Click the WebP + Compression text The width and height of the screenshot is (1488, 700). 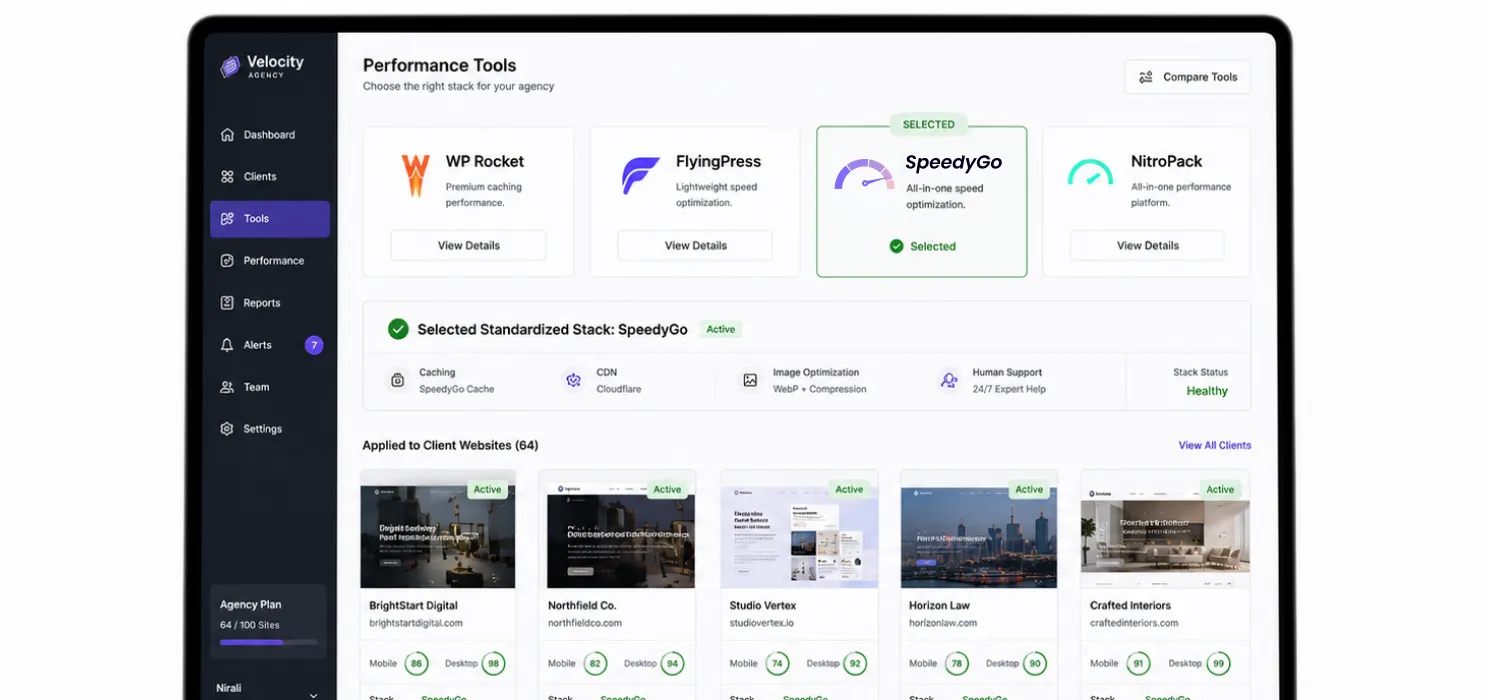pos(820,389)
